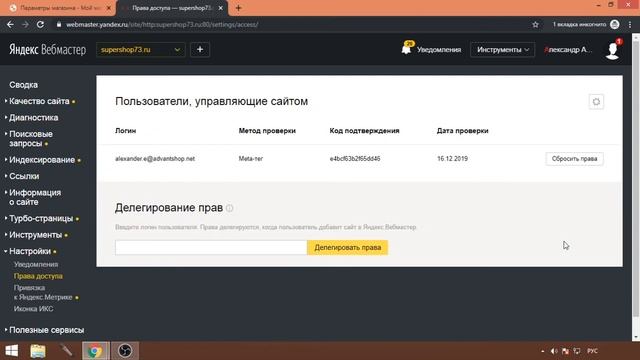Click the Meta-тег method cell
The image size is (640, 360).
click(251, 159)
